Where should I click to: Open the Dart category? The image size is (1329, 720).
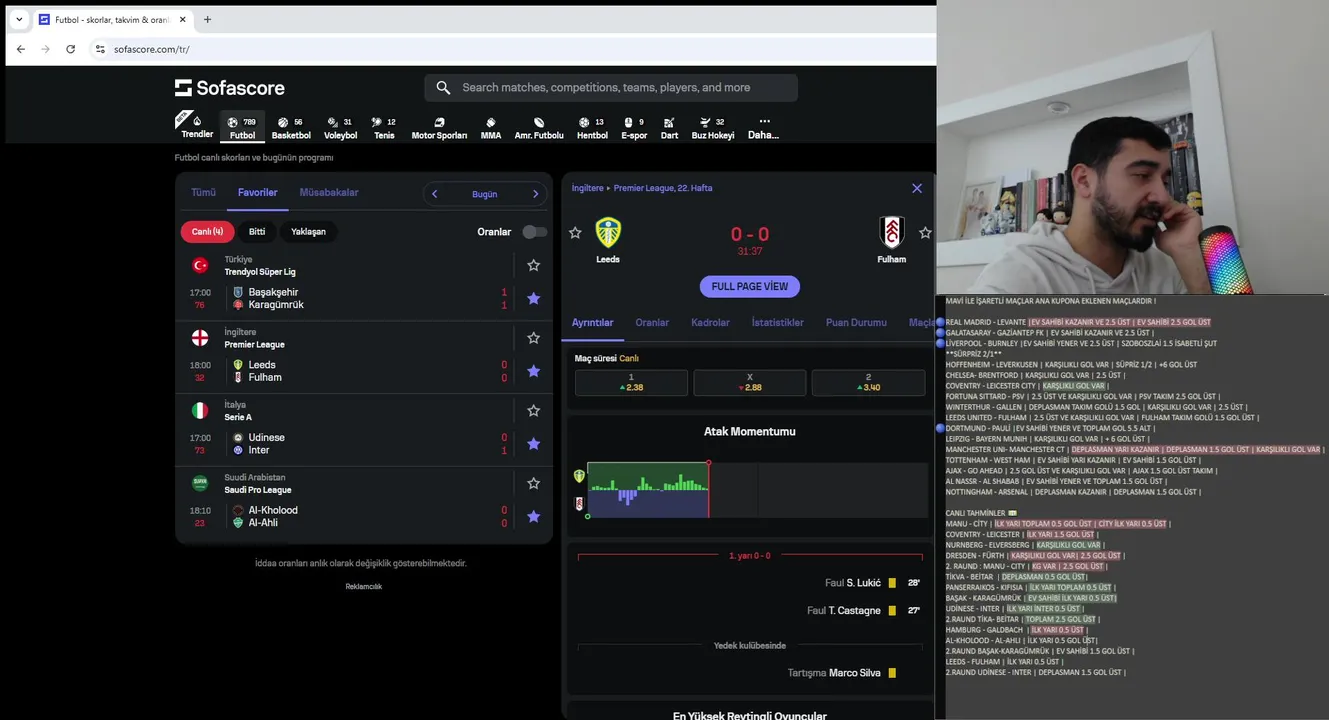coord(669,127)
